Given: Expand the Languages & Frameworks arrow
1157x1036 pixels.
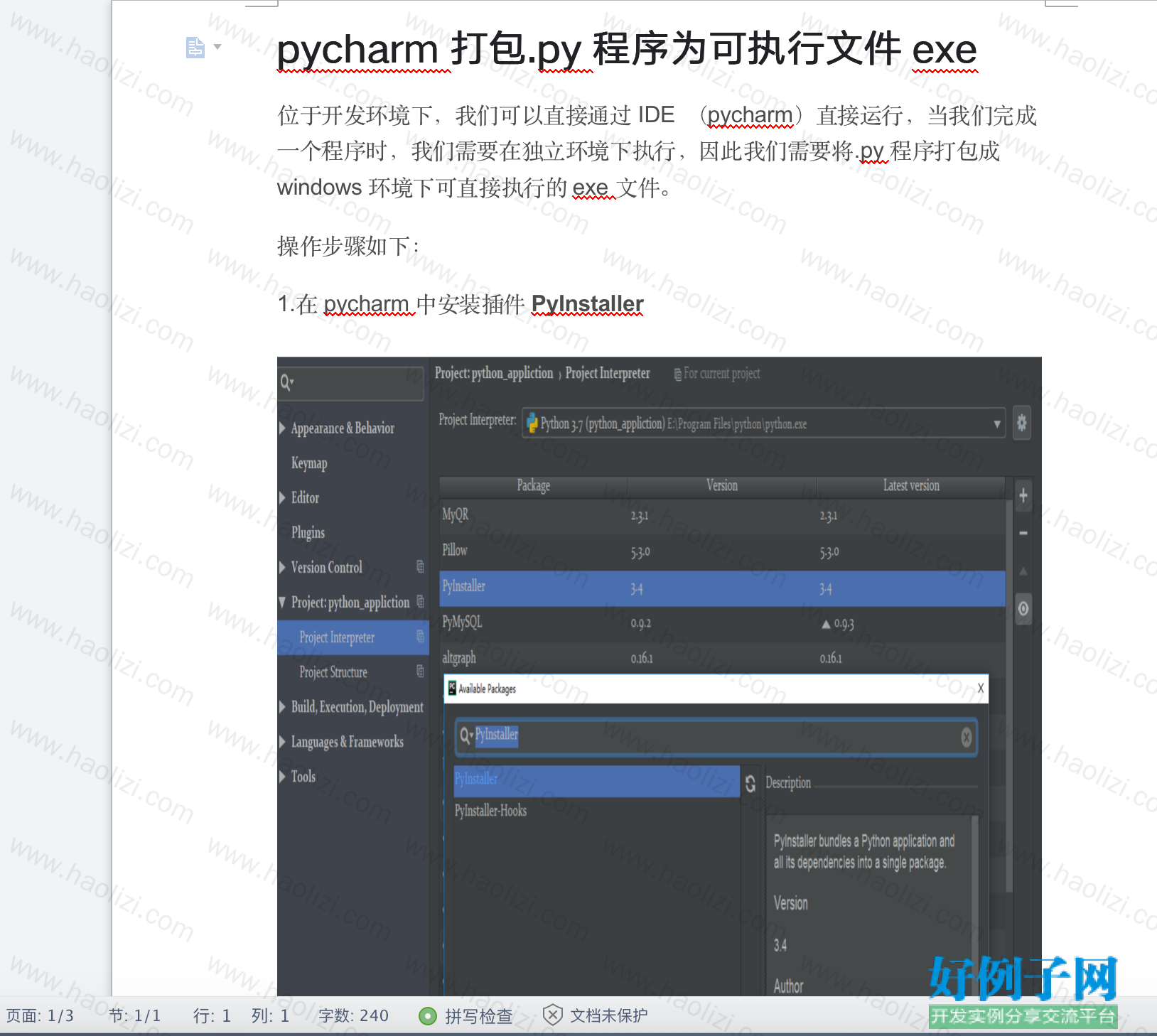Looking at the screenshot, I should click(283, 741).
